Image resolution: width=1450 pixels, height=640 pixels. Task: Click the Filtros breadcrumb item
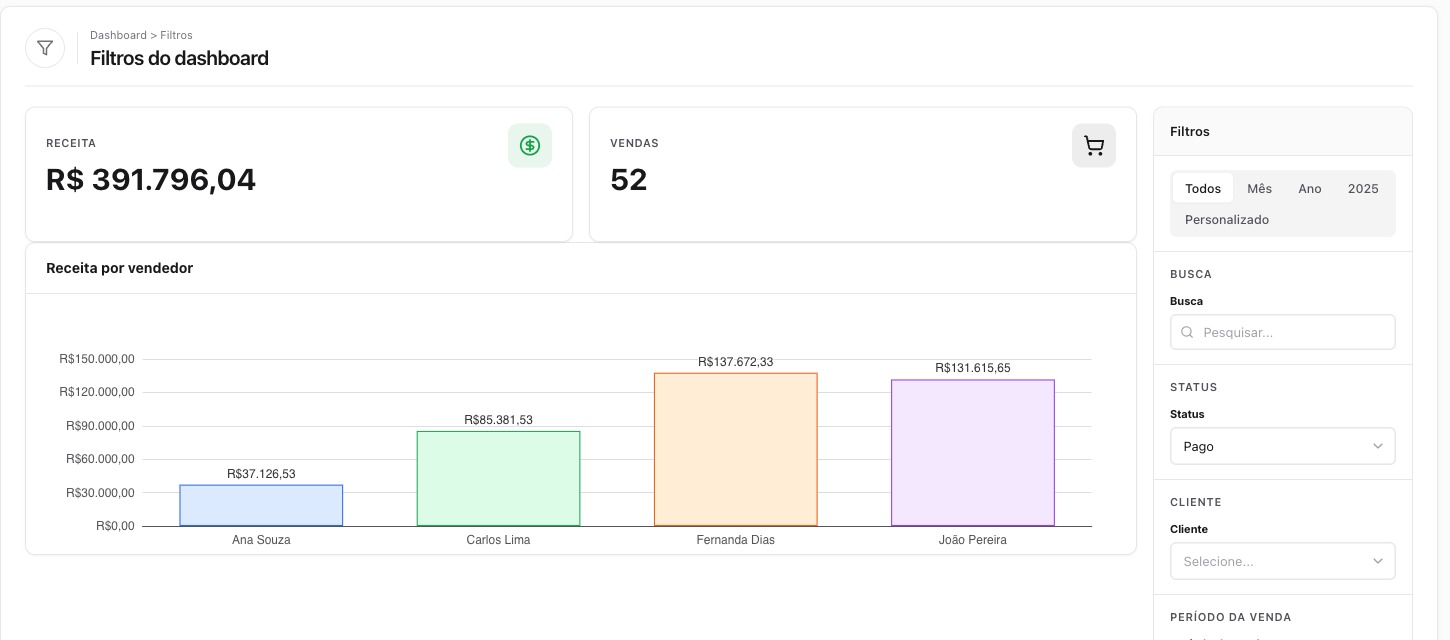pyautogui.click(x=177, y=35)
